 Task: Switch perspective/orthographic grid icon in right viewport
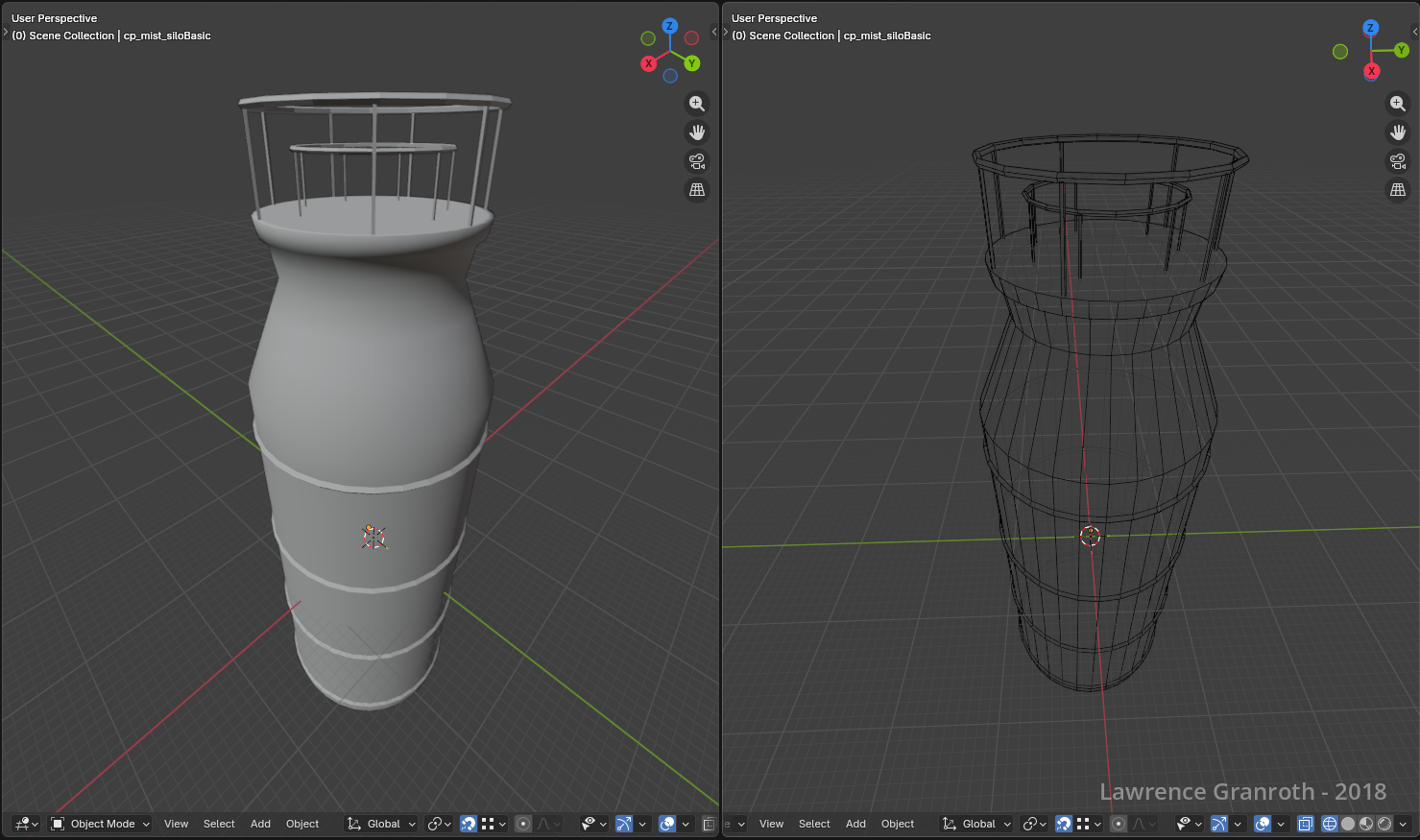(1398, 190)
